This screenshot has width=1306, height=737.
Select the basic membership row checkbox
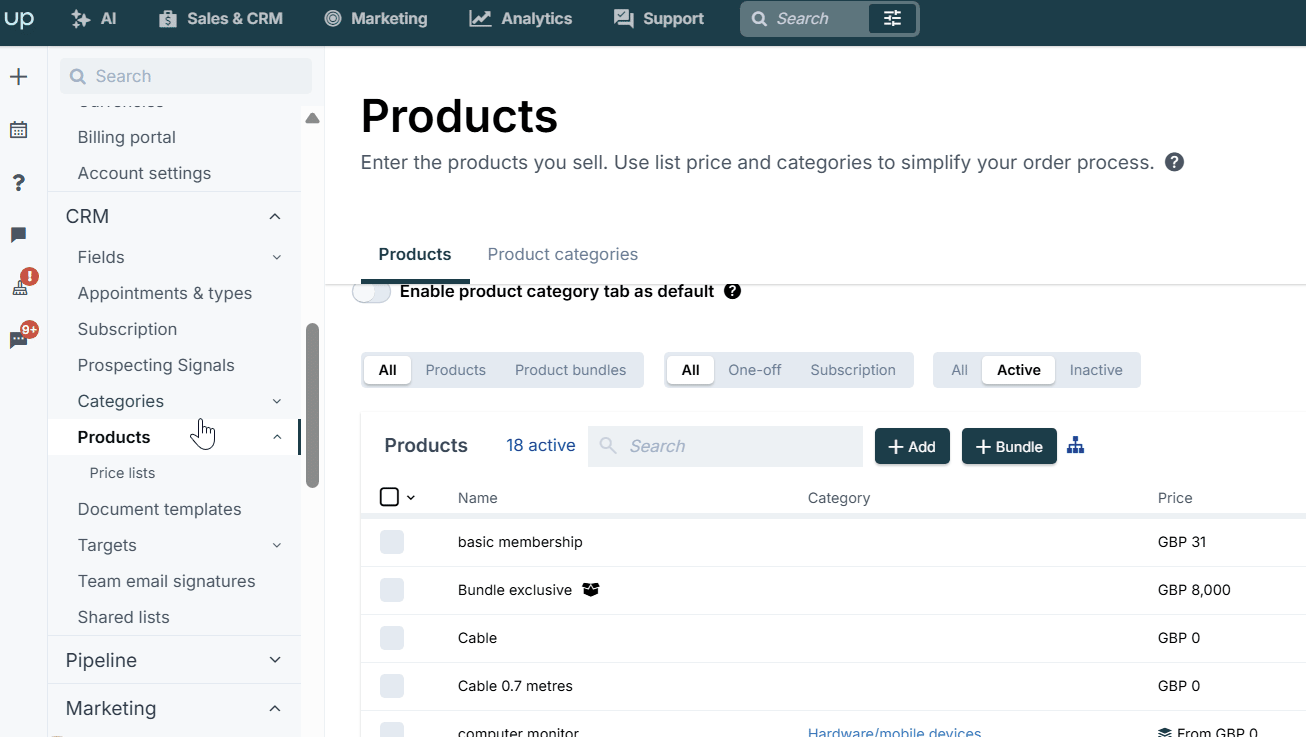tap(392, 542)
